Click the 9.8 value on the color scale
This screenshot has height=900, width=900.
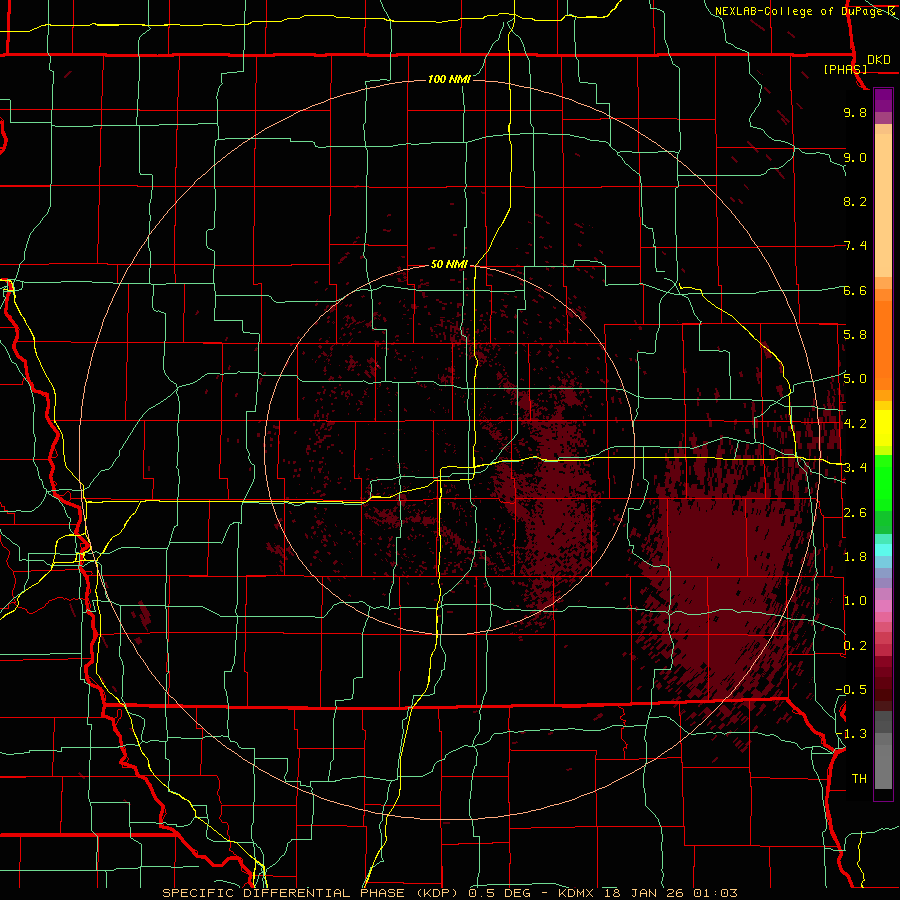coord(855,112)
